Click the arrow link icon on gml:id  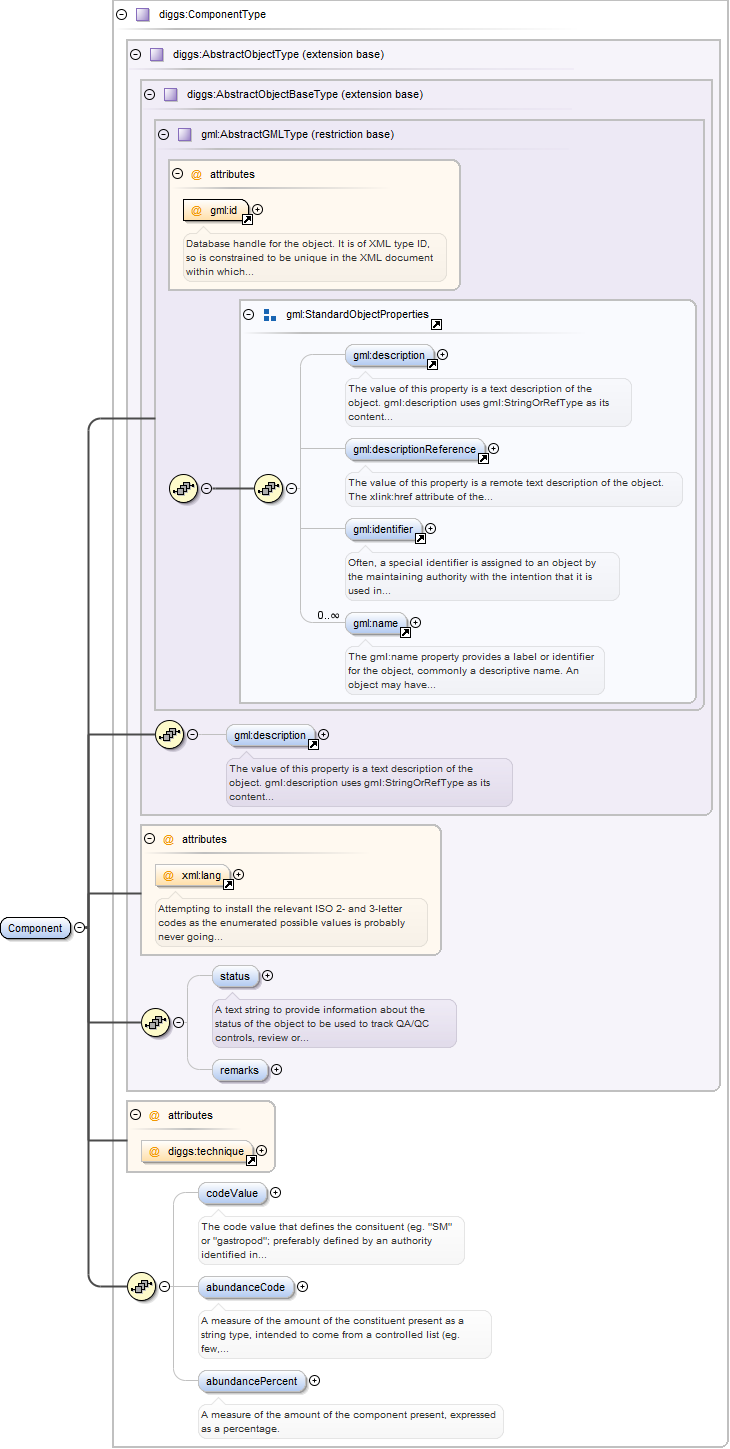click(247, 219)
